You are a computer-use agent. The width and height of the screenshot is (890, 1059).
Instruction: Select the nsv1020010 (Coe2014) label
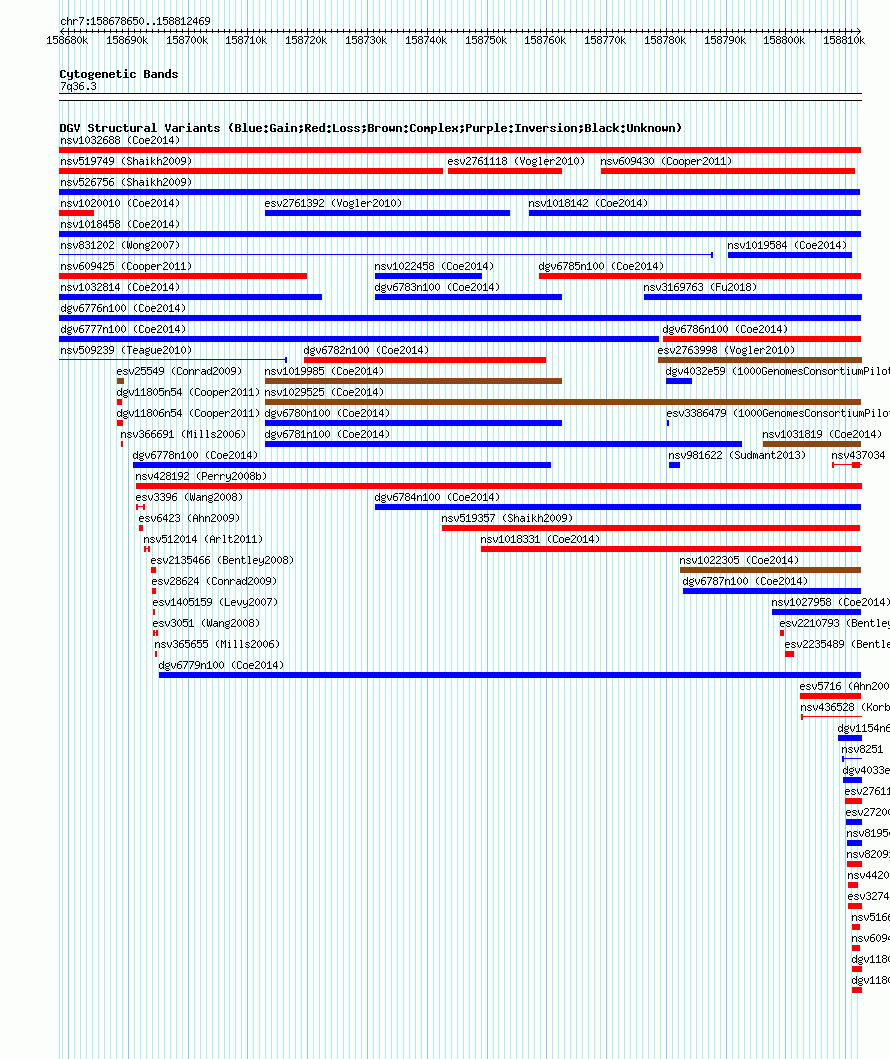click(120, 203)
